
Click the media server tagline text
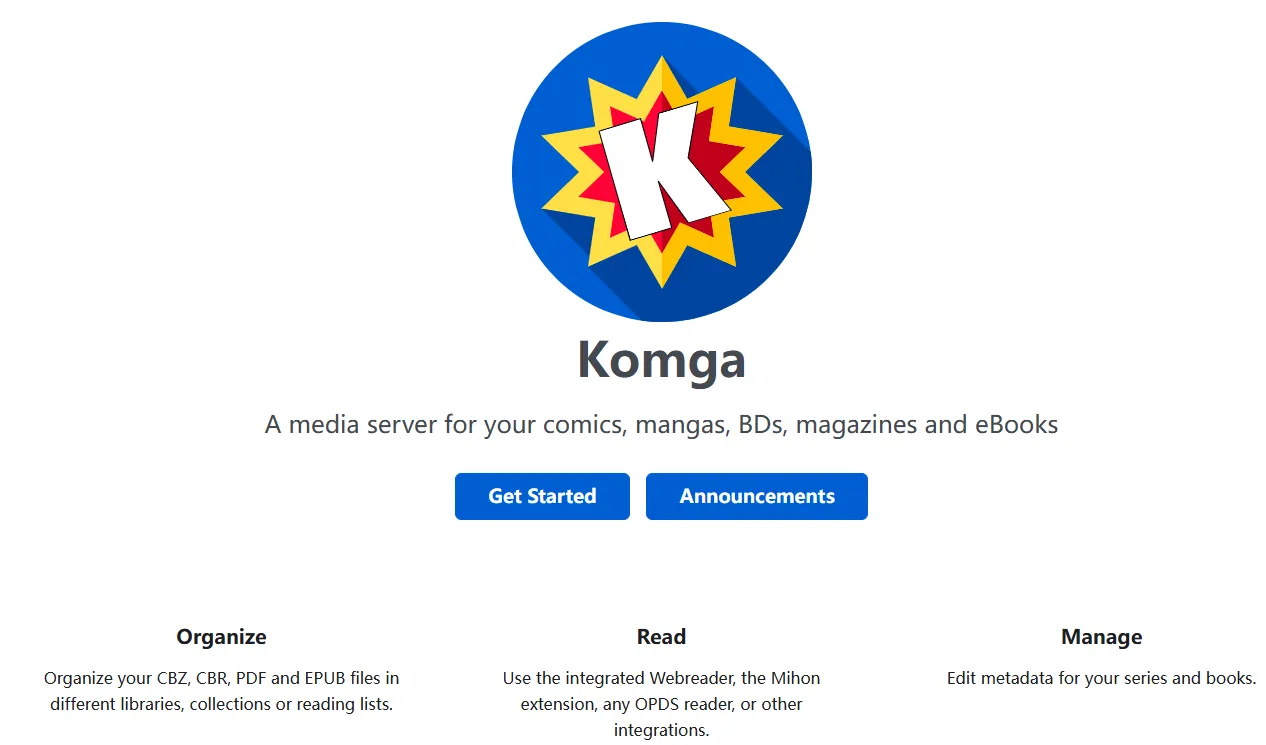coord(661,424)
